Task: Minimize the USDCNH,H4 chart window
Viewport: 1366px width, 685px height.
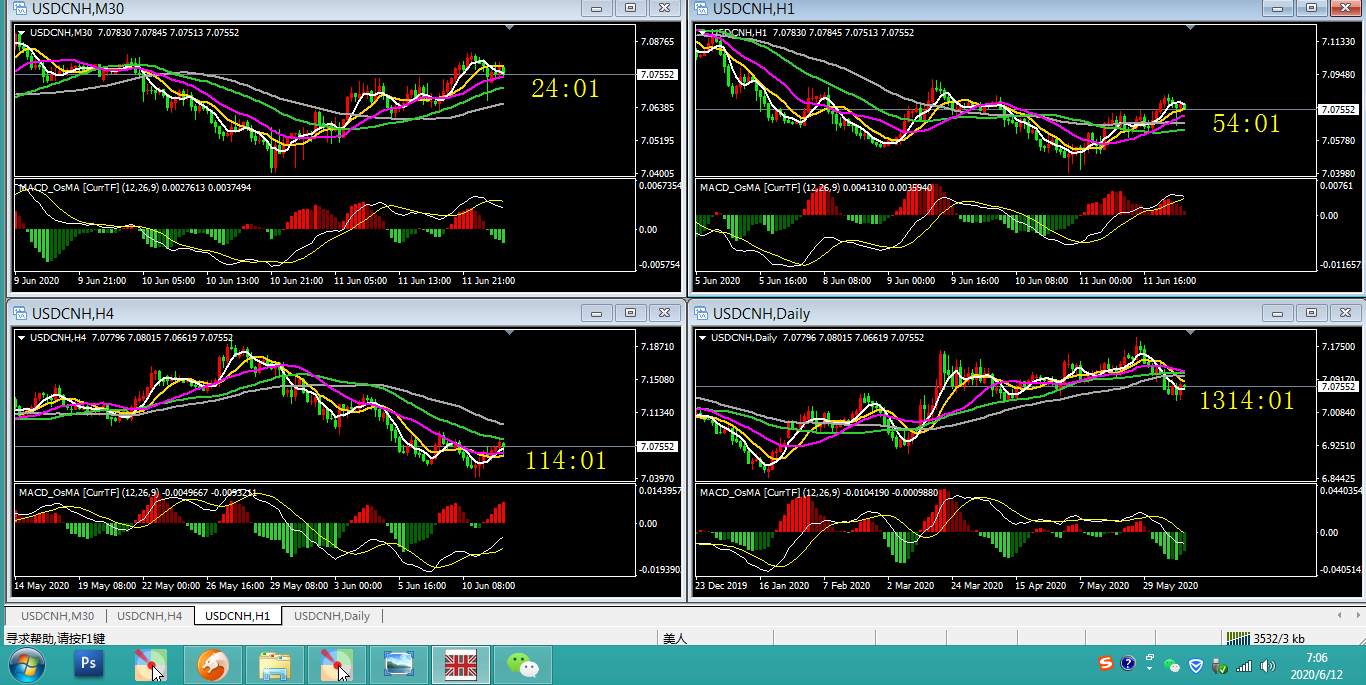Action: pyautogui.click(x=596, y=313)
